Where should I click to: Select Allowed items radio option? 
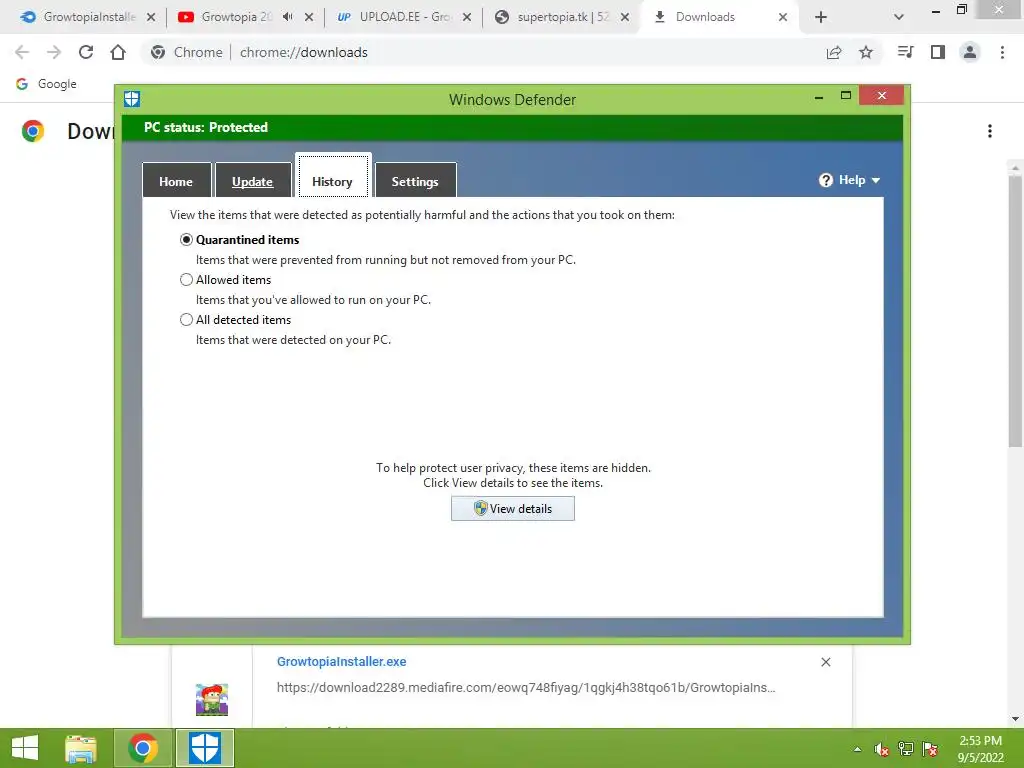coord(186,280)
